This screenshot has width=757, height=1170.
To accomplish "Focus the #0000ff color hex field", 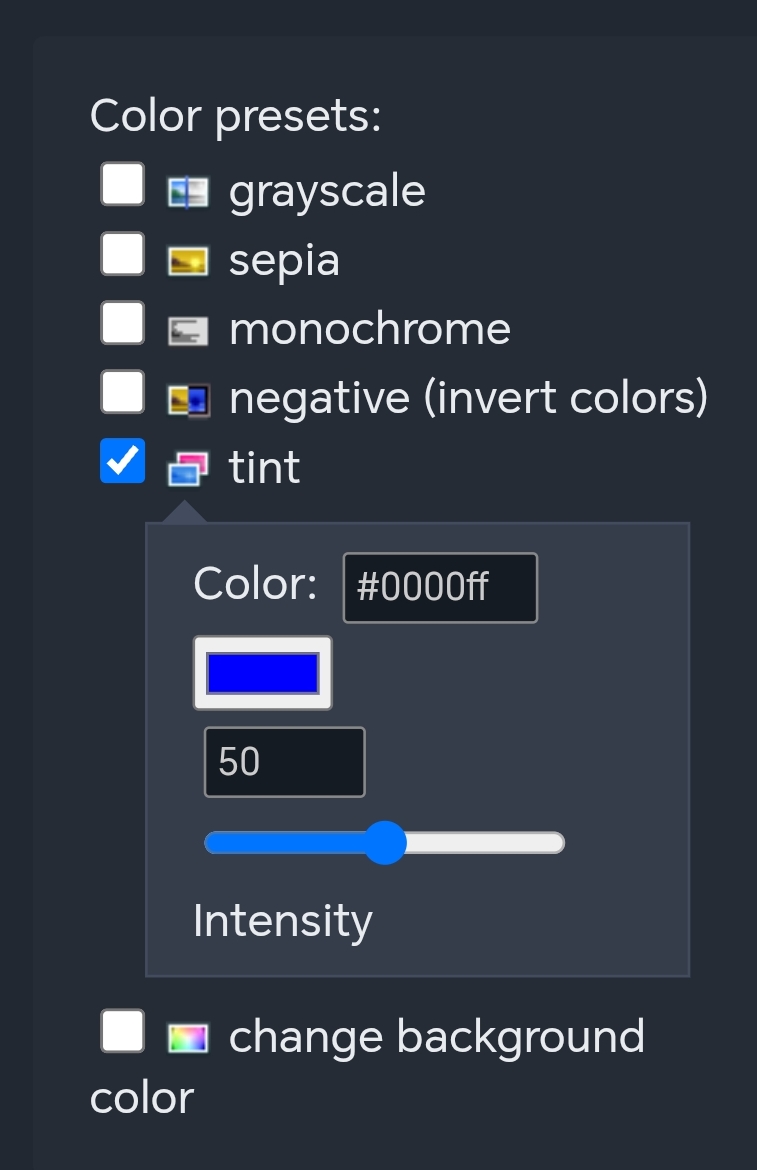I will 440,588.
